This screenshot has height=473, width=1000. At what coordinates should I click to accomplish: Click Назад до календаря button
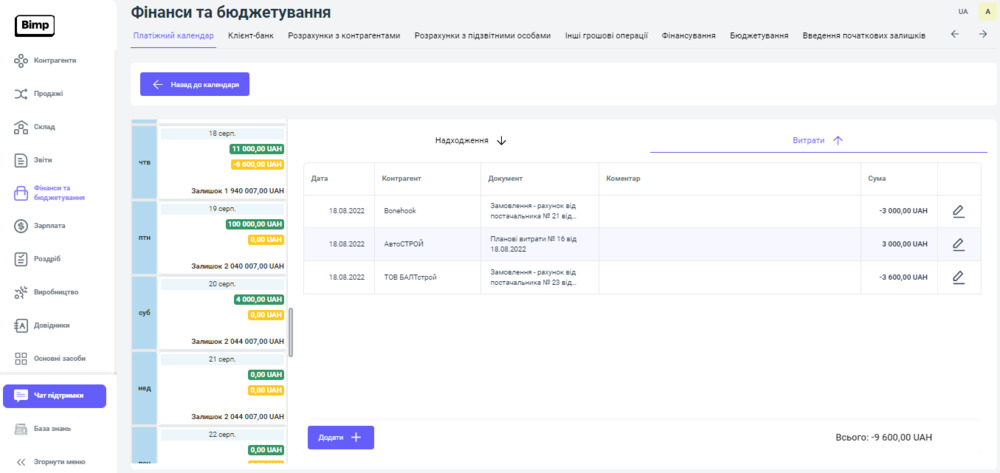pos(195,85)
